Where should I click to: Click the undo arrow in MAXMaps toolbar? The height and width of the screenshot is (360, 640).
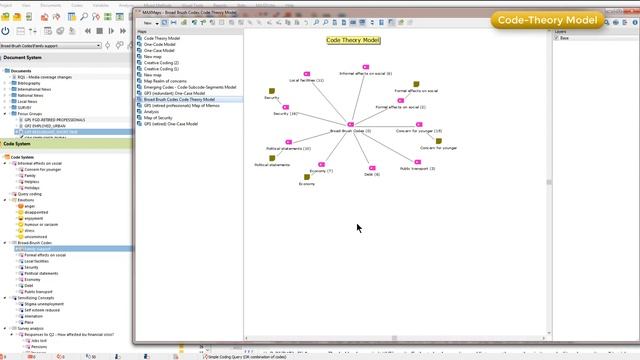pos(306,22)
